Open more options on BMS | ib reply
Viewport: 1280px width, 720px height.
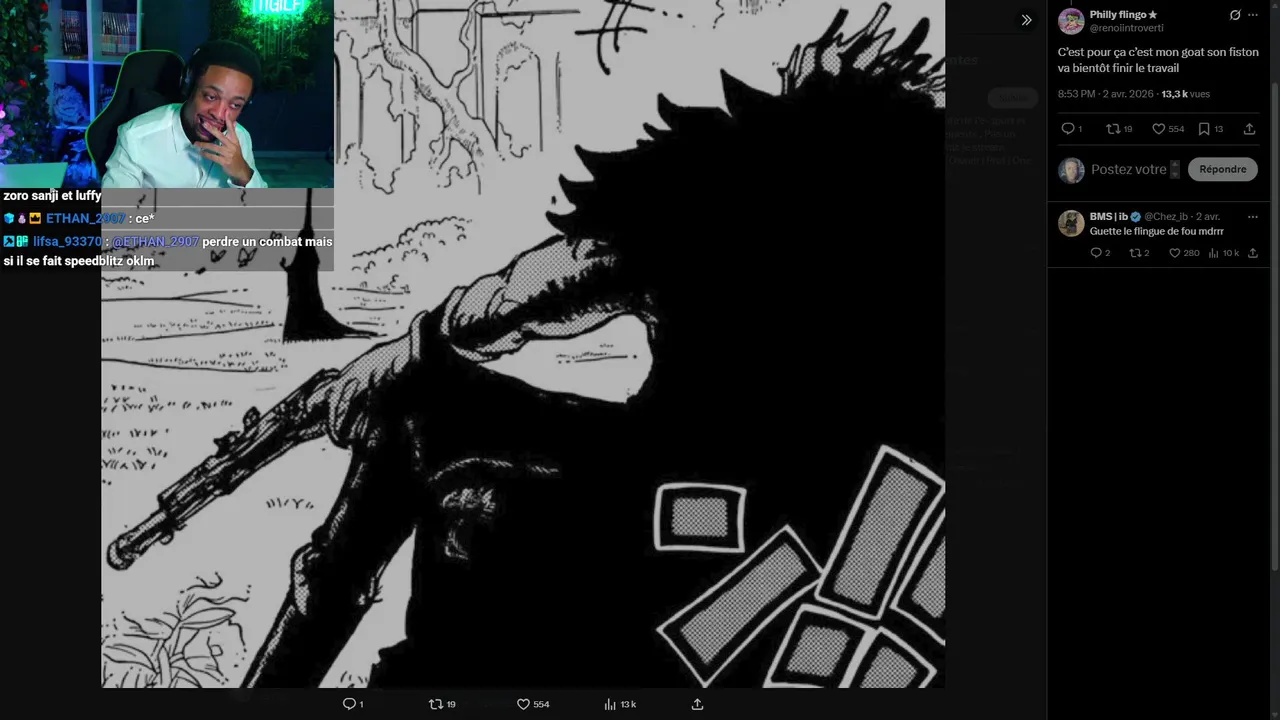click(1253, 216)
